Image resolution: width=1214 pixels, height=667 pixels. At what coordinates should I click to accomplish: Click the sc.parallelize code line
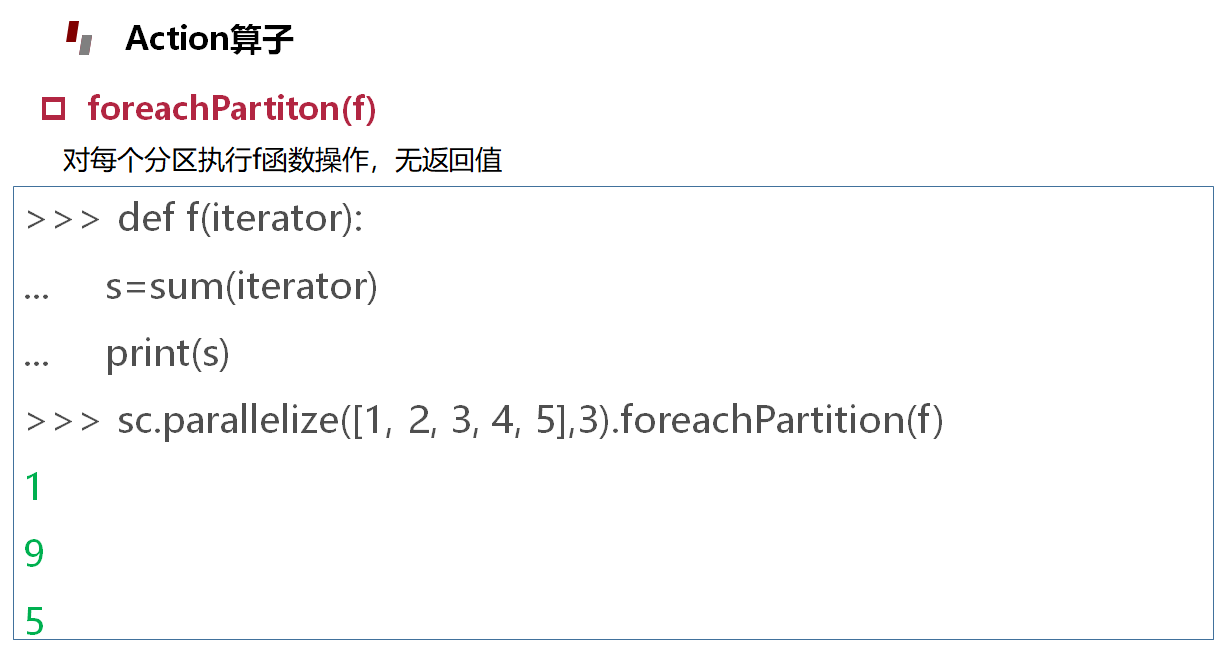point(530,420)
